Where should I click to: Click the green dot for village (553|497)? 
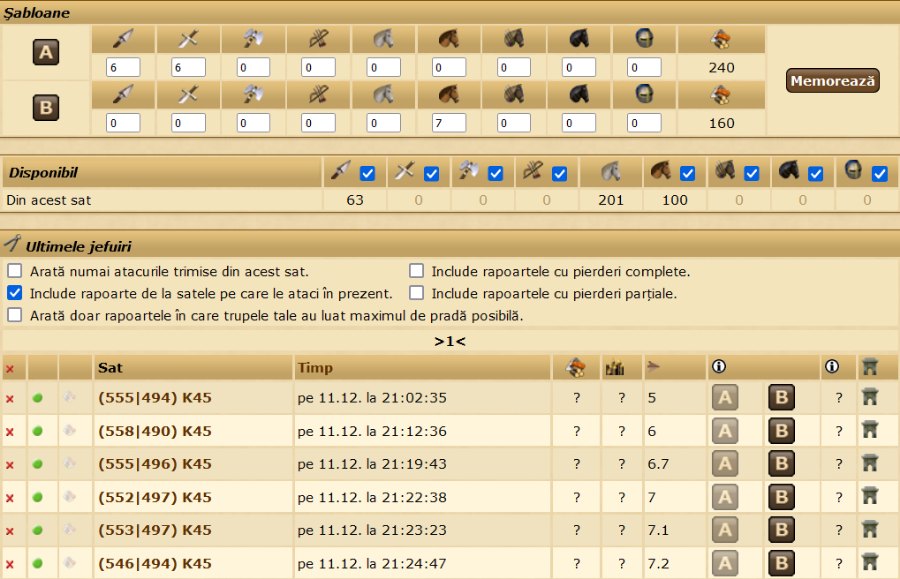(38, 530)
